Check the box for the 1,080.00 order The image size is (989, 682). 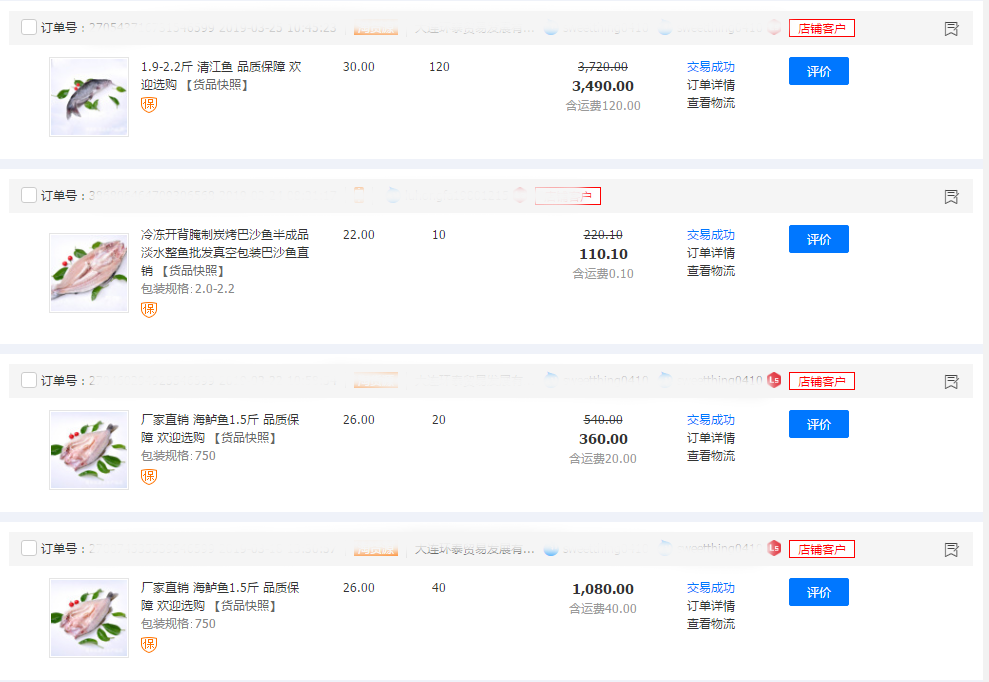(x=29, y=548)
